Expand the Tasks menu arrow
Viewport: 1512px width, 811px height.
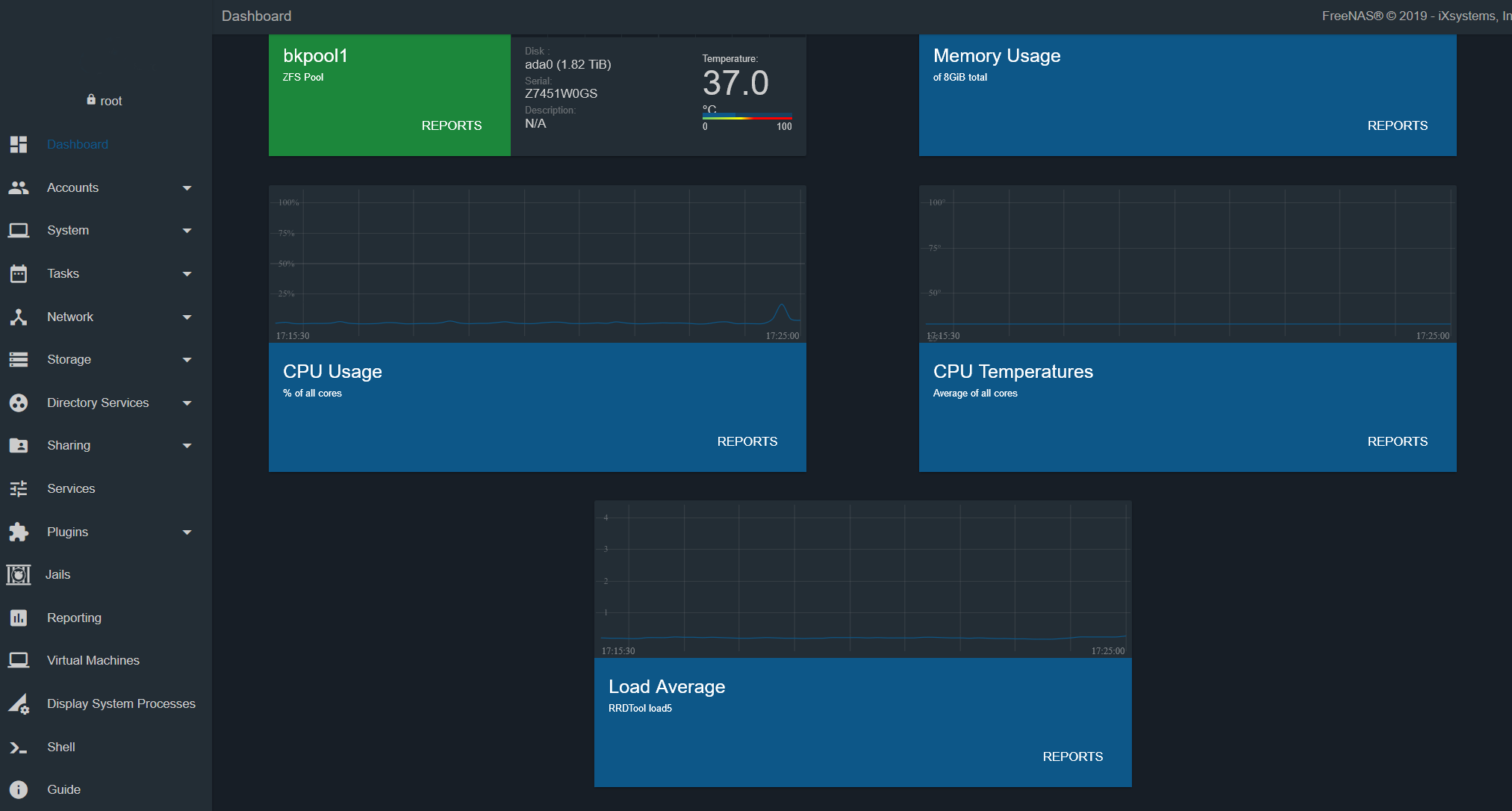click(x=187, y=274)
